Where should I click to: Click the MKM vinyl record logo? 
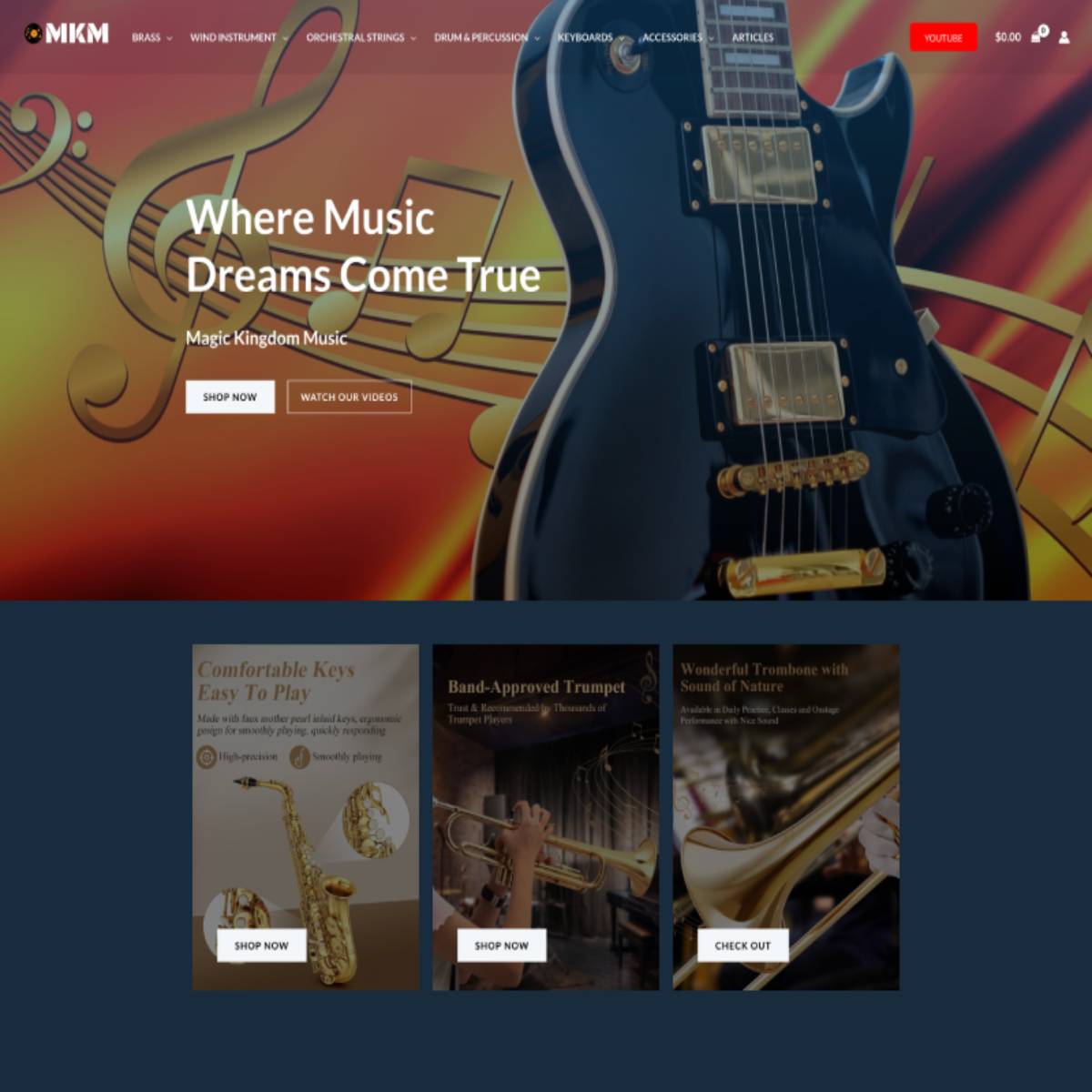tap(66, 34)
